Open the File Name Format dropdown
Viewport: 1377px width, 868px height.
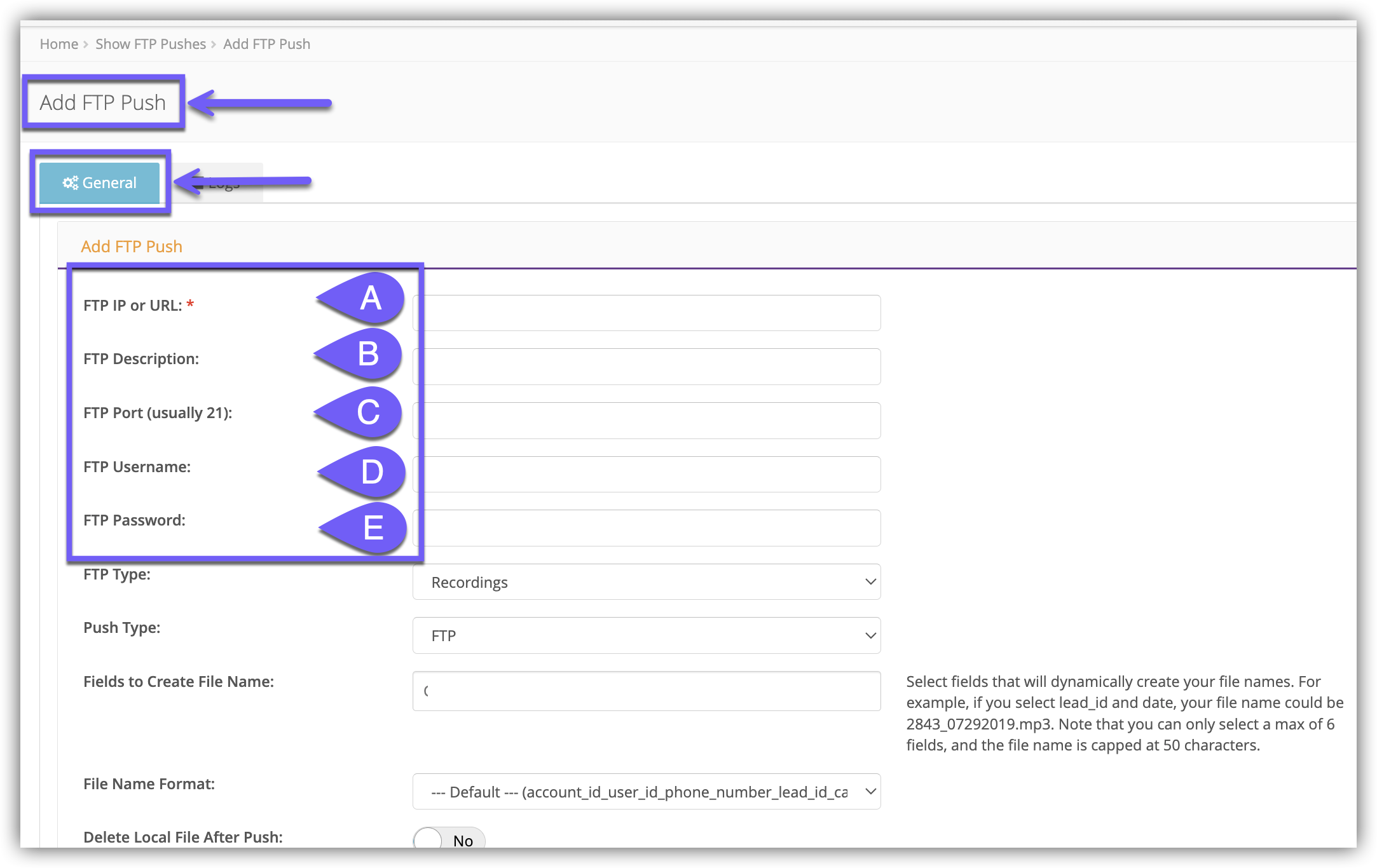pyautogui.click(x=646, y=792)
